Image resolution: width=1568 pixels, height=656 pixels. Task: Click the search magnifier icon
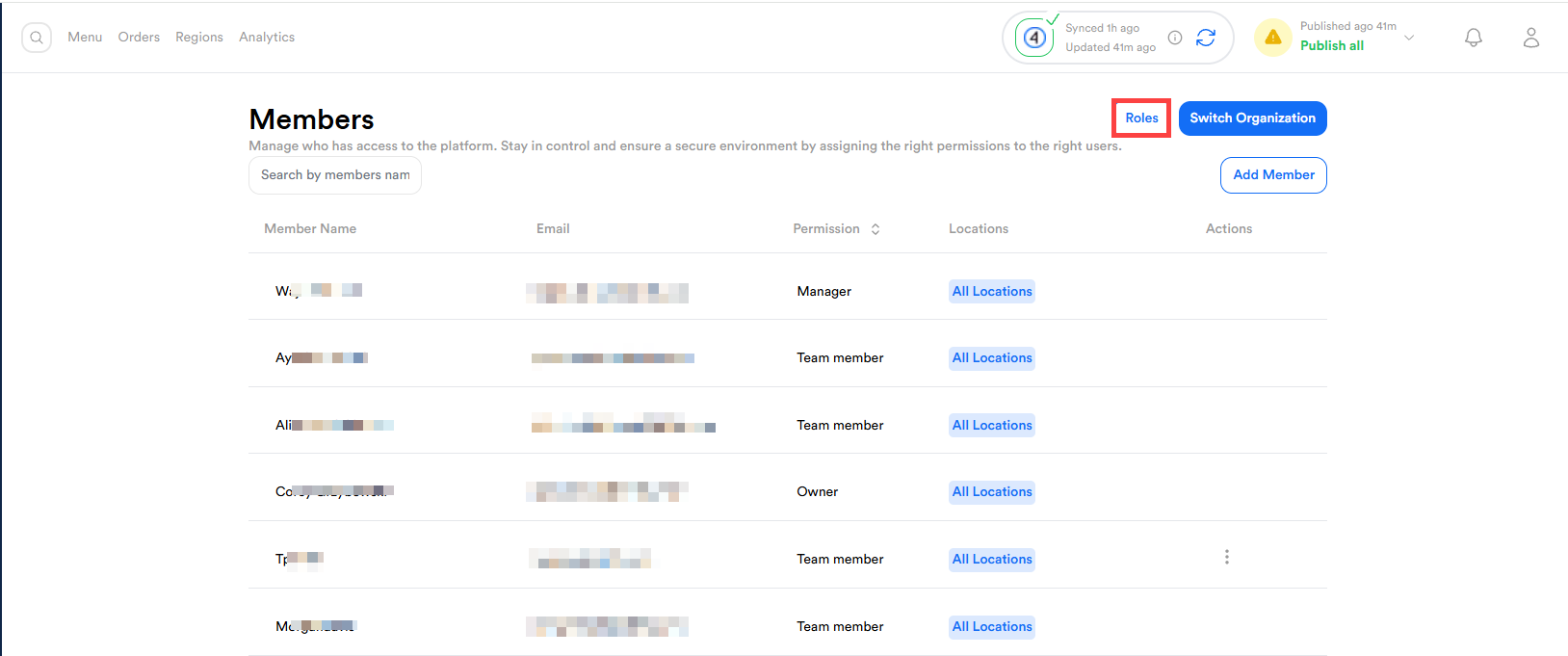pos(37,38)
